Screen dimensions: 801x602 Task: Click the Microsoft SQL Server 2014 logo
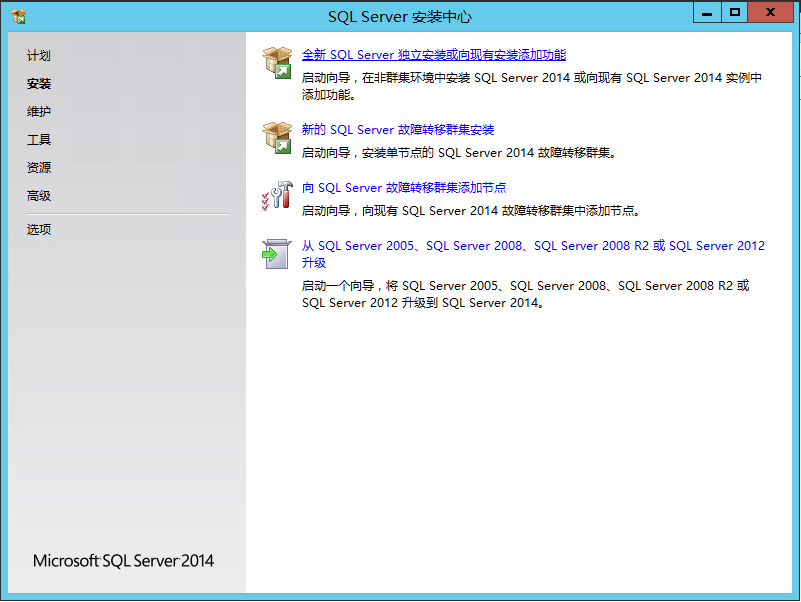(x=123, y=561)
